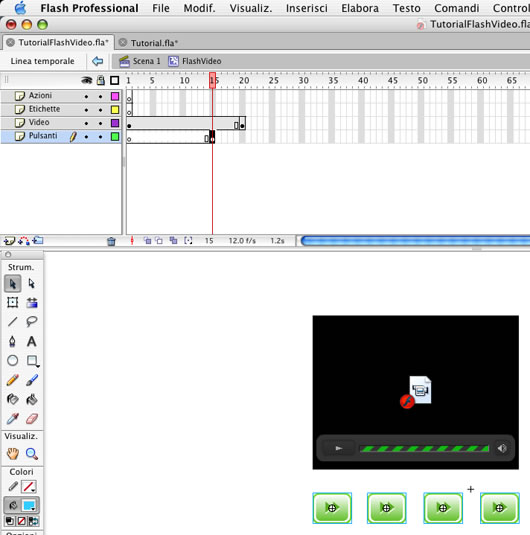Image resolution: width=530 pixels, height=535 pixels.
Task: Toggle Edit Multiple Frames
Action: click(173, 241)
